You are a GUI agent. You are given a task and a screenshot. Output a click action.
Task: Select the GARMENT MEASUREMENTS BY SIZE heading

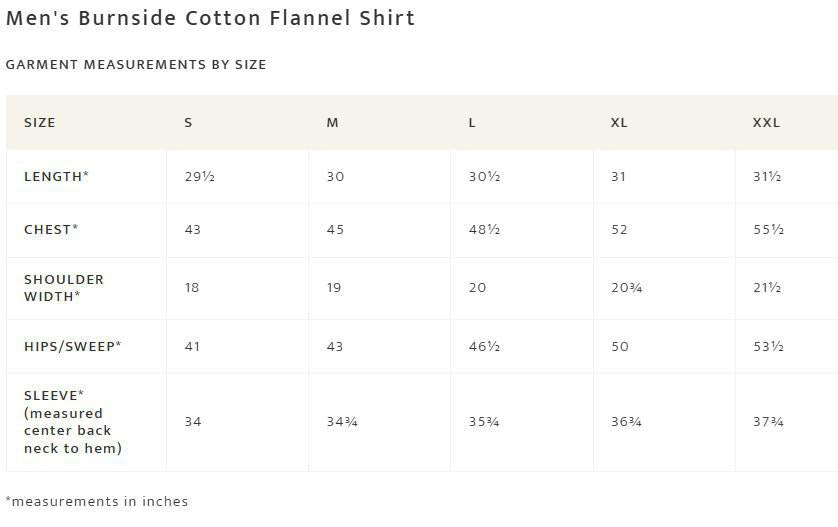point(136,65)
